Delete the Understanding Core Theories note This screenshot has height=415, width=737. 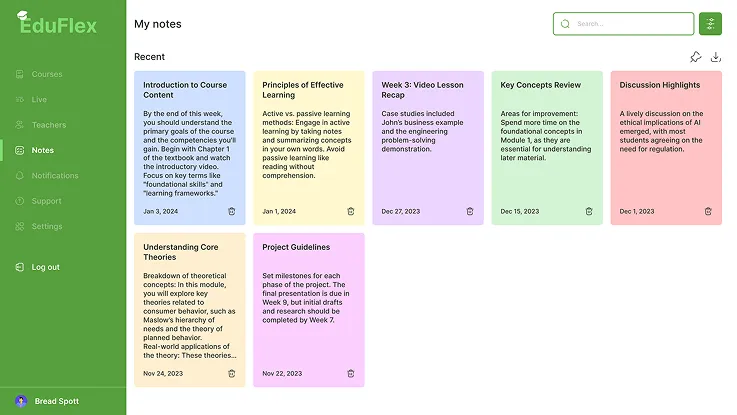(x=232, y=373)
